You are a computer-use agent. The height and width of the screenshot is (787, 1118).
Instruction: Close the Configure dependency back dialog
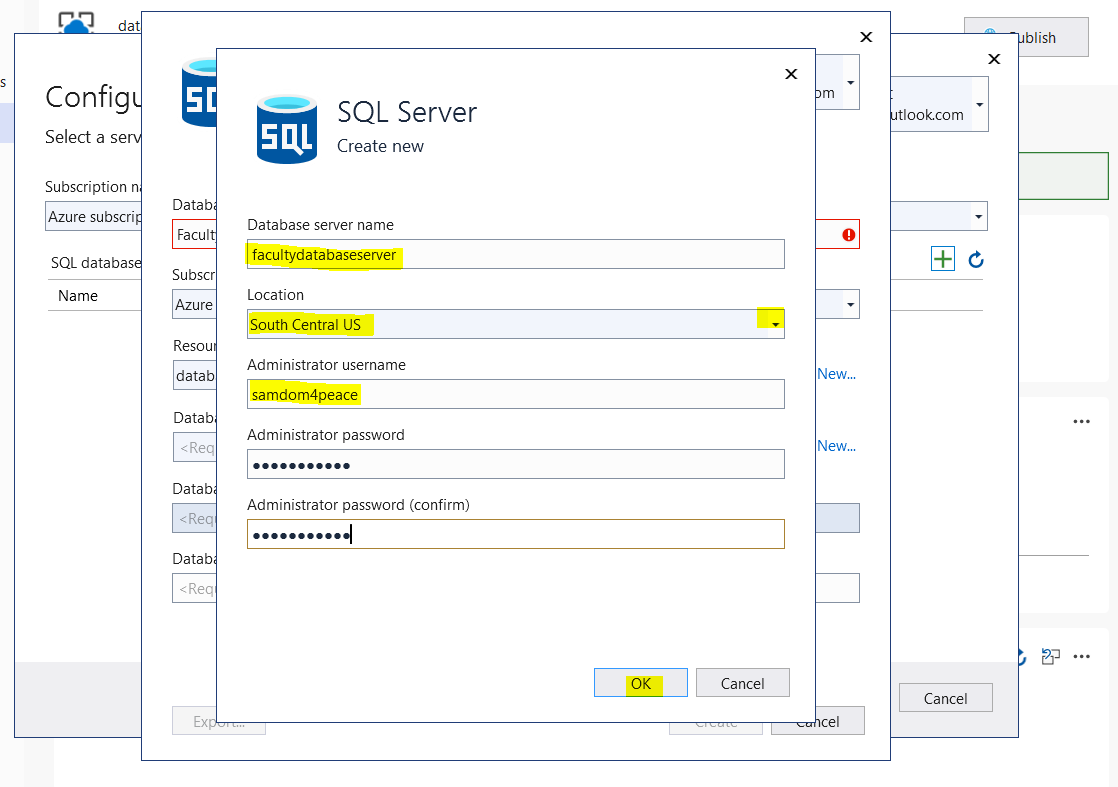(x=994, y=59)
